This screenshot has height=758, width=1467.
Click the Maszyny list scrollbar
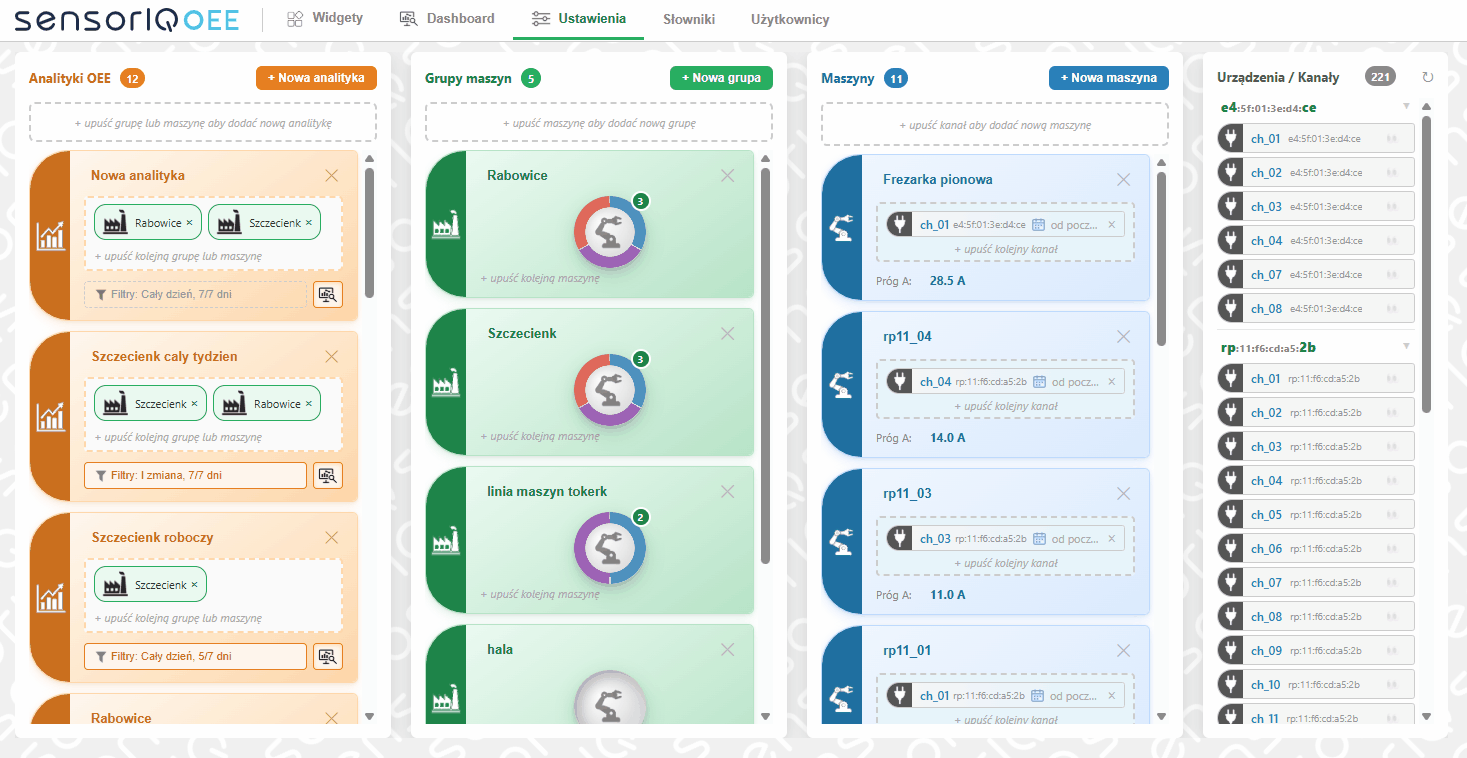(x=1161, y=260)
